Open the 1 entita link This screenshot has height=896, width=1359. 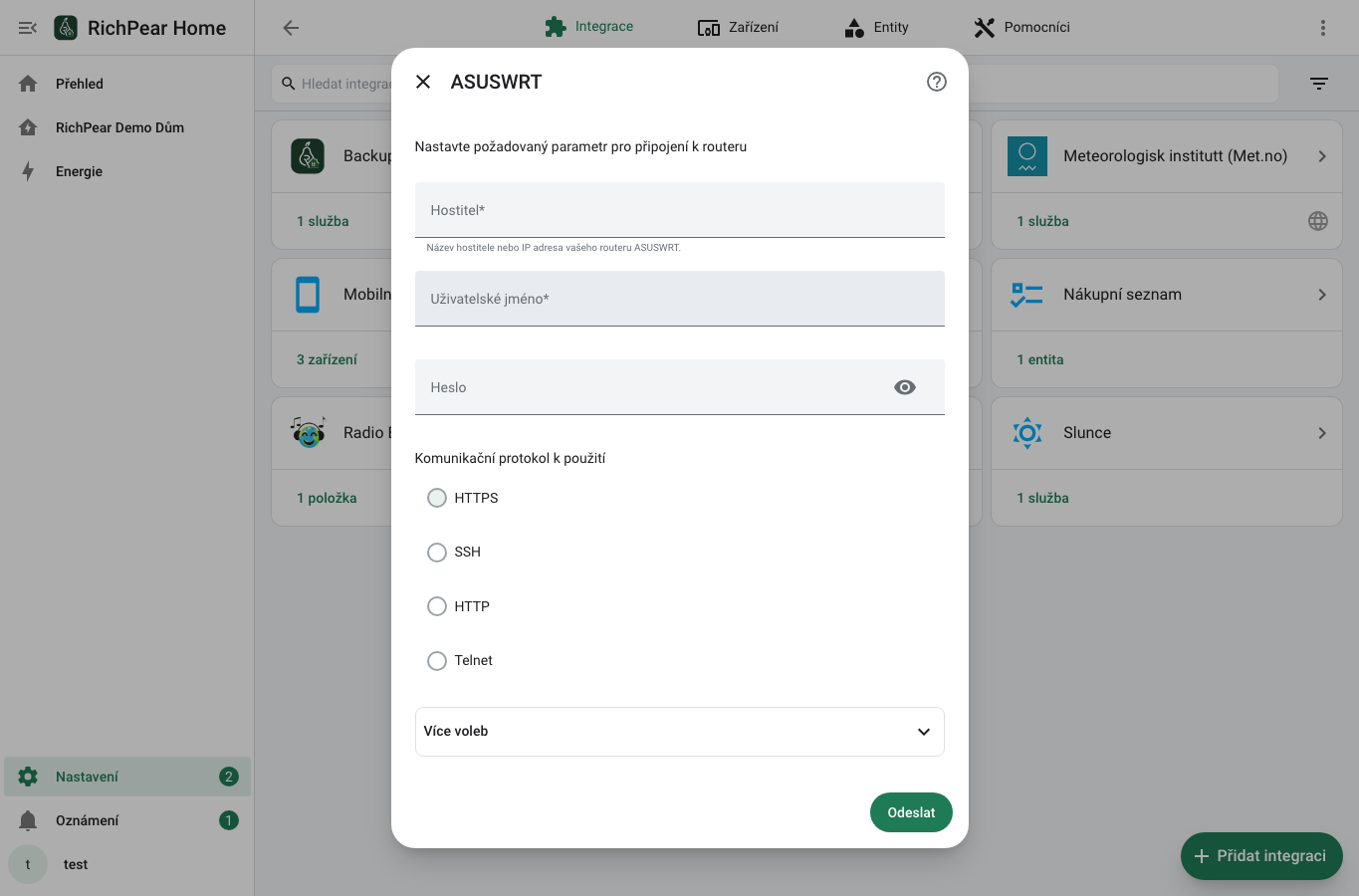point(1040,359)
